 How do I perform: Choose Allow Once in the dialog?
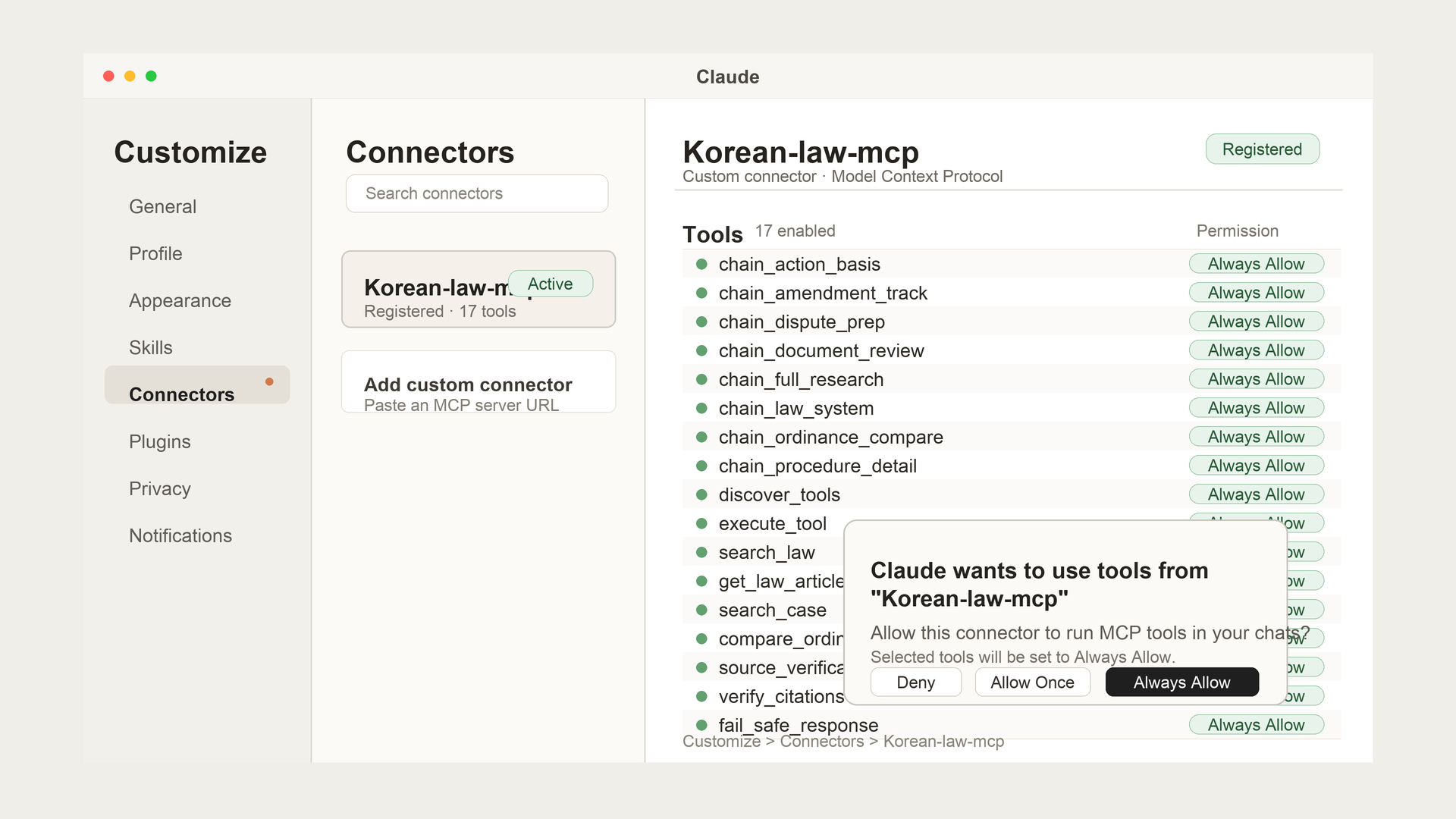1033,682
